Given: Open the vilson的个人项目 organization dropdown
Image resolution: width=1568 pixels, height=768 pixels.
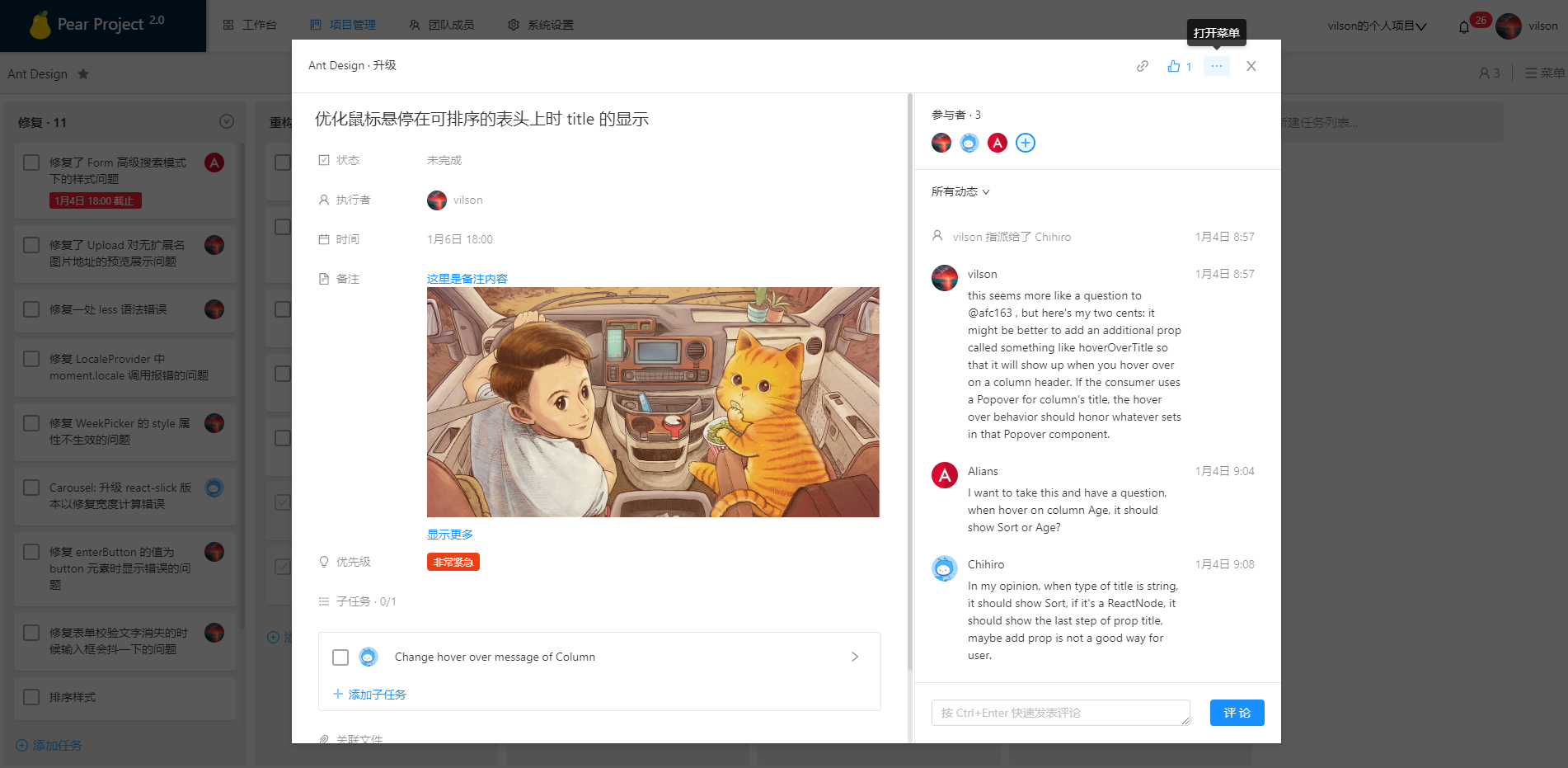Looking at the screenshot, I should [x=1377, y=26].
